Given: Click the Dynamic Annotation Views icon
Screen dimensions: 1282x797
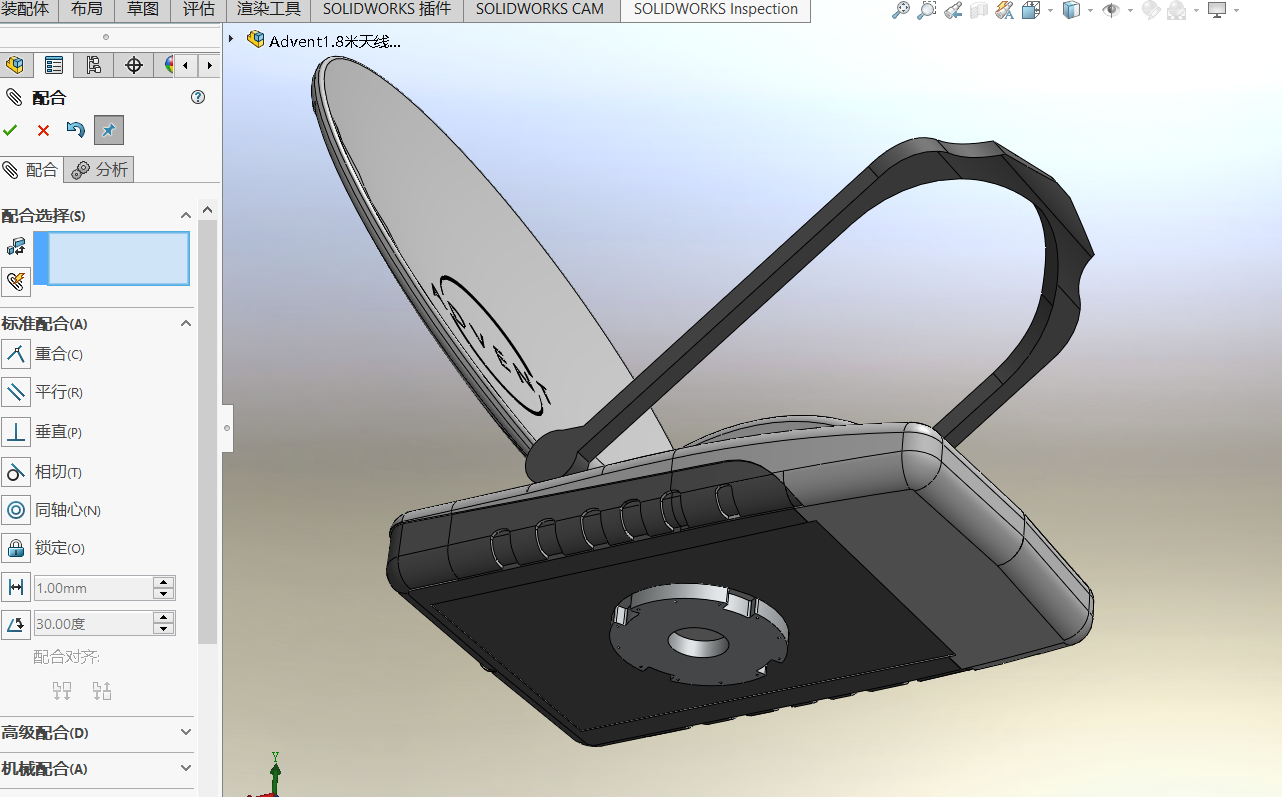Looking at the screenshot, I should (1005, 10).
